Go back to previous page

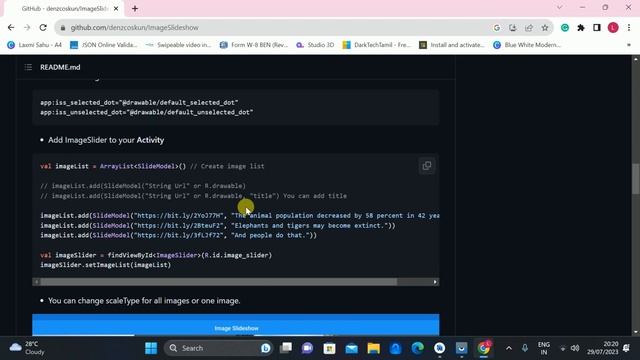(x=11, y=27)
